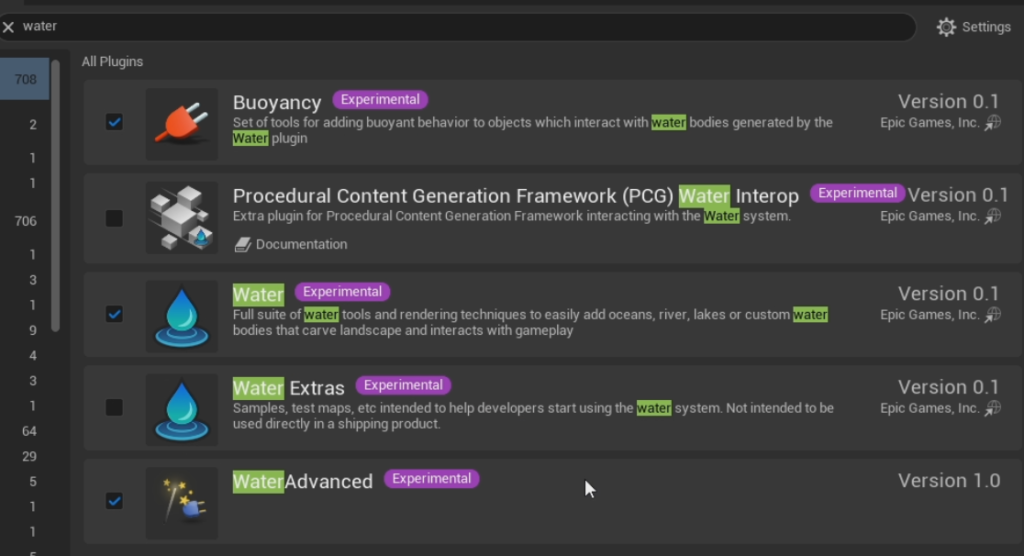
Task: Click Epic Games, Inc. in Water Extras row
Action: pos(930,408)
